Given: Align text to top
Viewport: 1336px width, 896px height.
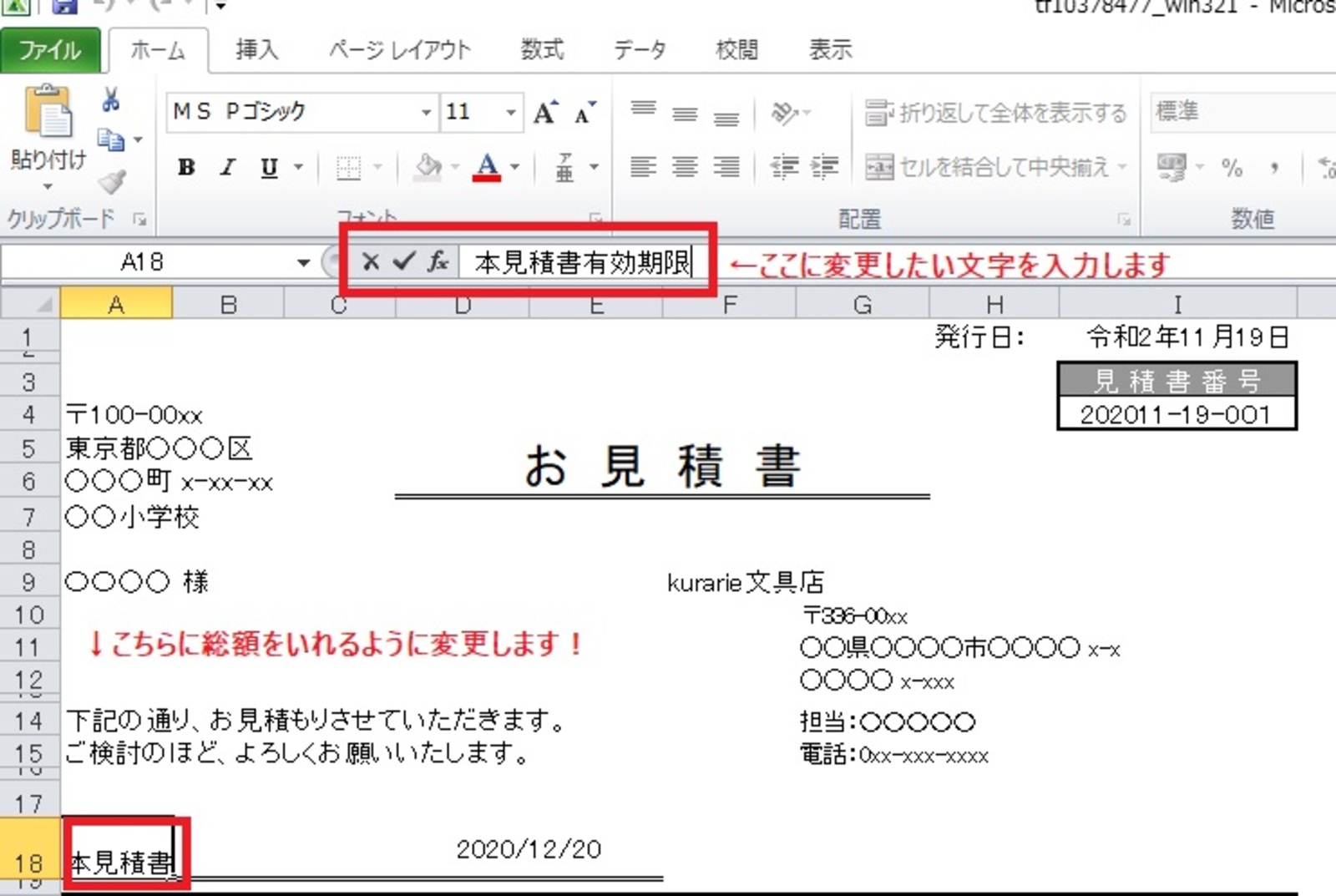Looking at the screenshot, I should (x=643, y=111).
